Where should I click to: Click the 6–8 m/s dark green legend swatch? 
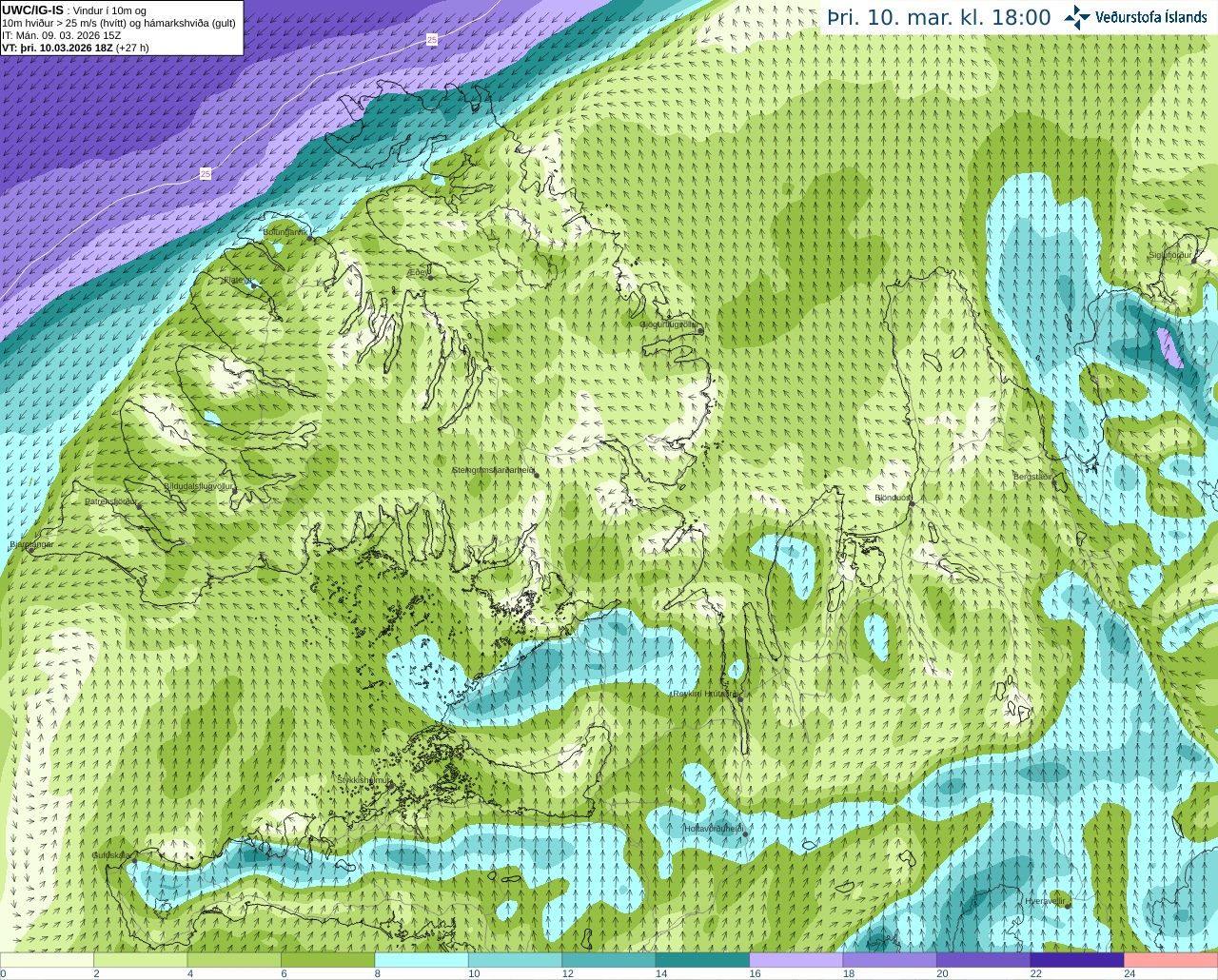click(x=327, y=960)
